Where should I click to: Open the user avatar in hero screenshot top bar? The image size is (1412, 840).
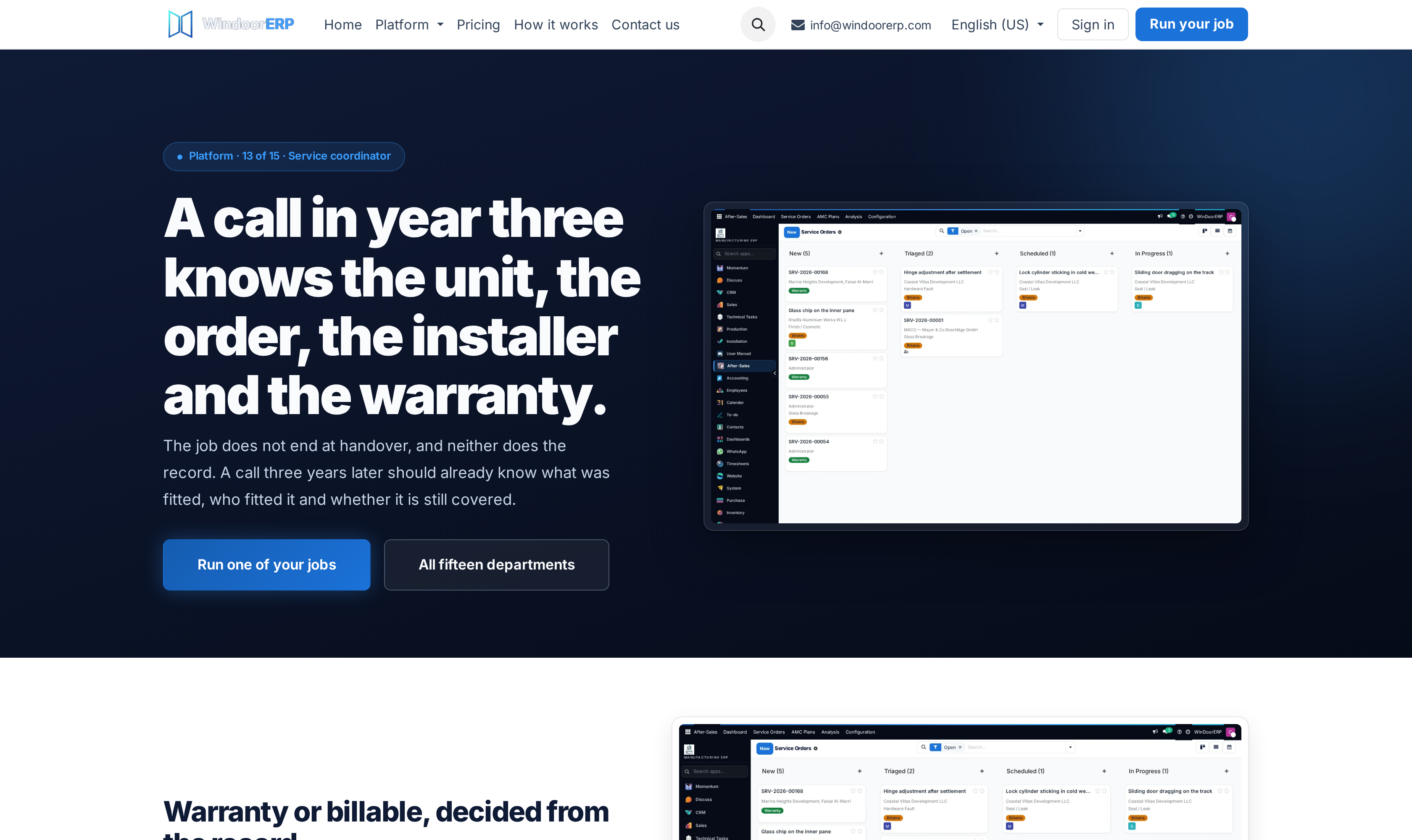1231,216
